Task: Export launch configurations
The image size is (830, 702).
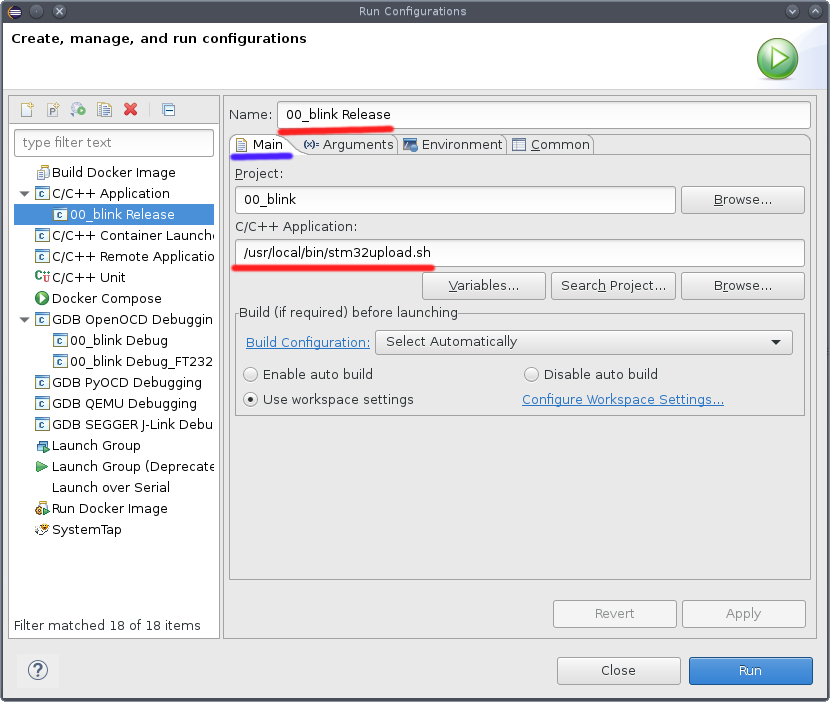Action: pos(77,110)
